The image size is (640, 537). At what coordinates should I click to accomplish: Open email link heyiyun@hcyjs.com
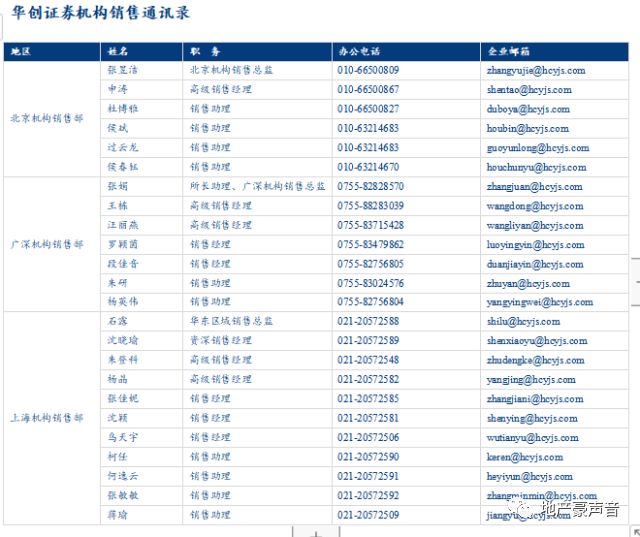point(529,477)
